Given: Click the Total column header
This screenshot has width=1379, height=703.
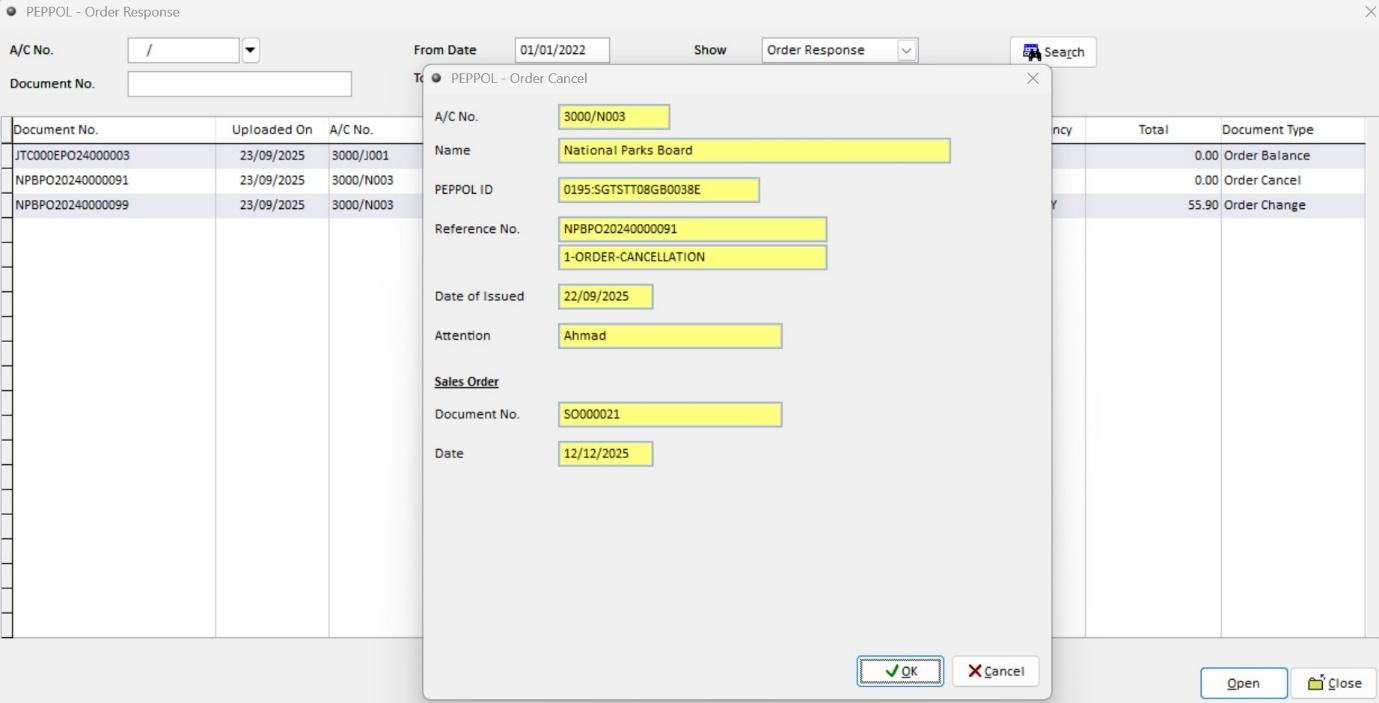Looking at the screenshot, I should click(1153, 130).
